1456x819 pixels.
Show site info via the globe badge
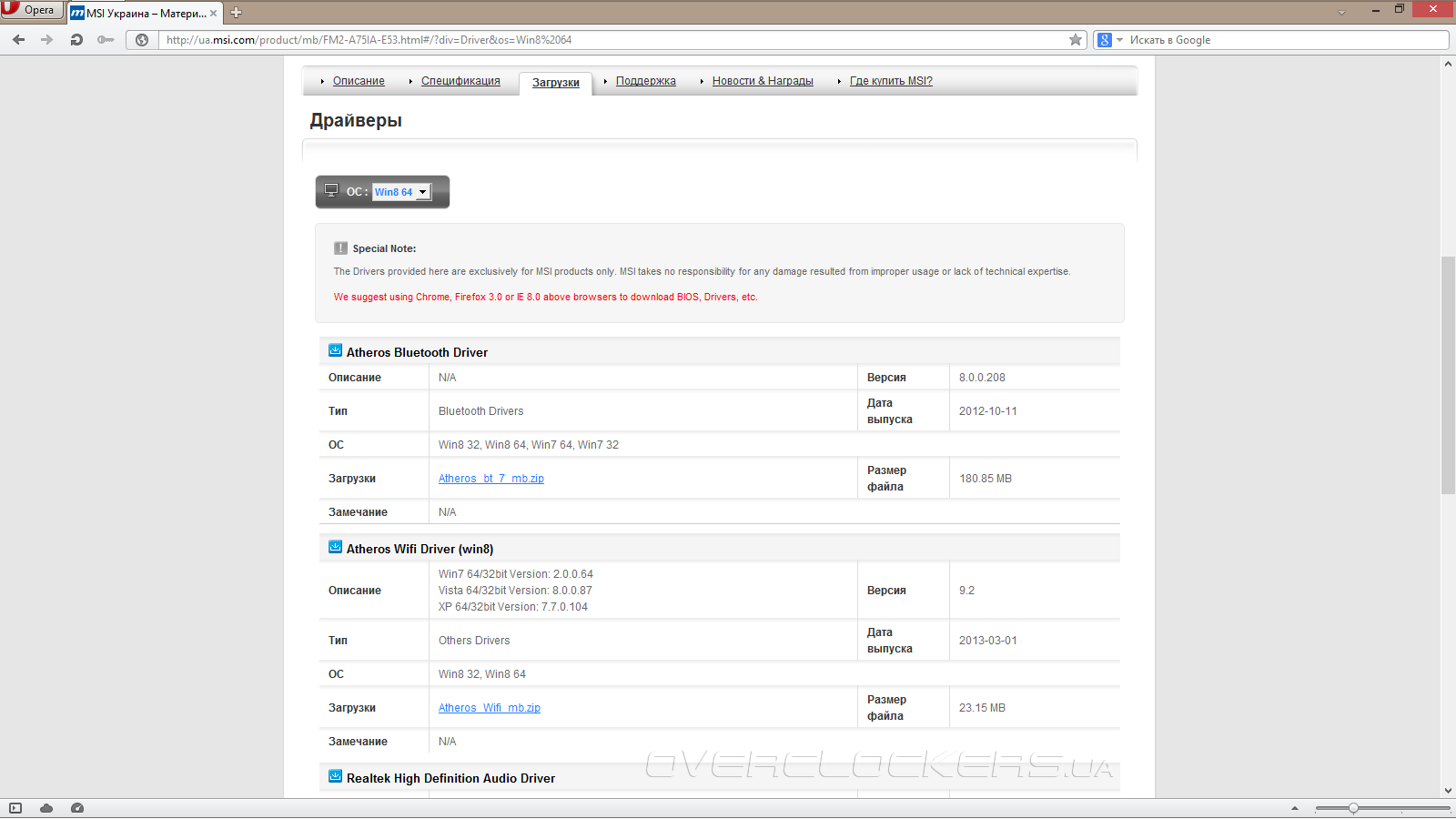click(142, 40)
